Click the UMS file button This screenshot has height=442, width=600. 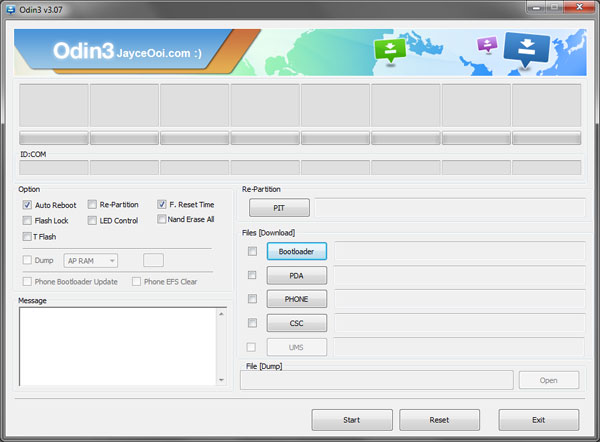(x=297, y=347)
